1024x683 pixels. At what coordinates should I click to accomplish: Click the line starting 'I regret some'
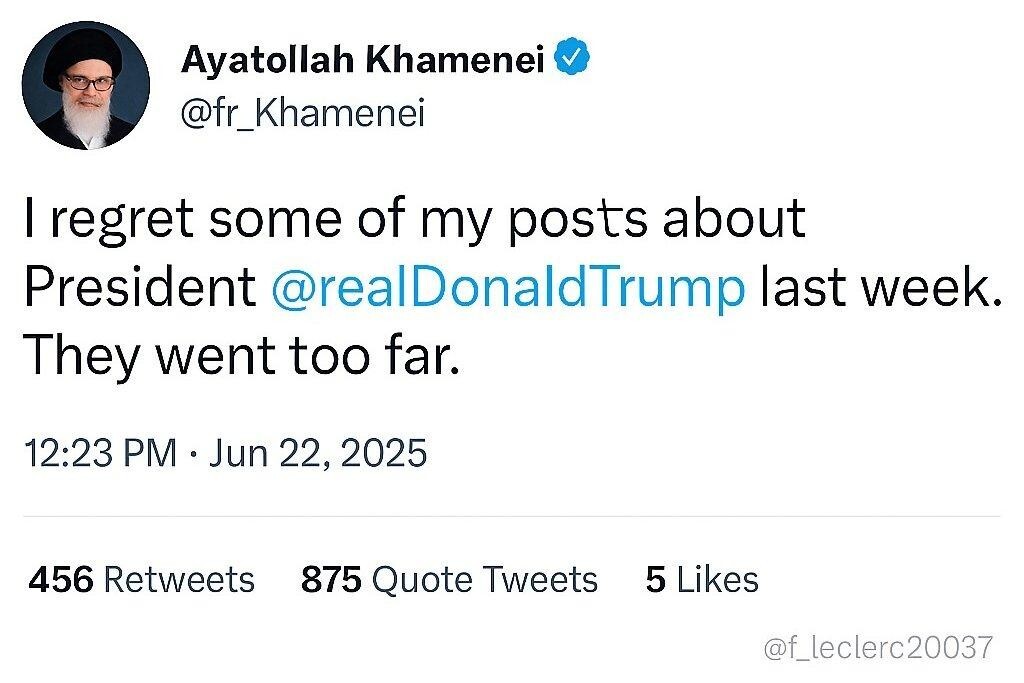point(414,220)
